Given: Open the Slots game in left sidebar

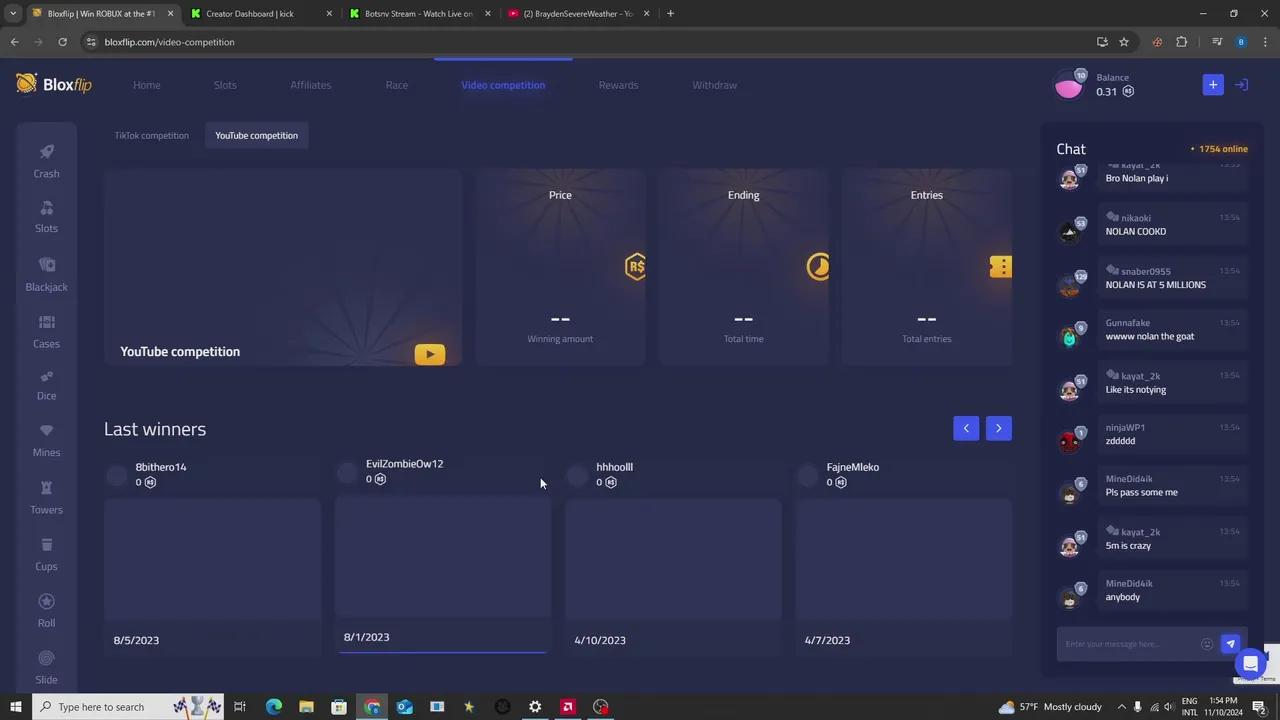Looking at the screenshot, I should (46, 216).
